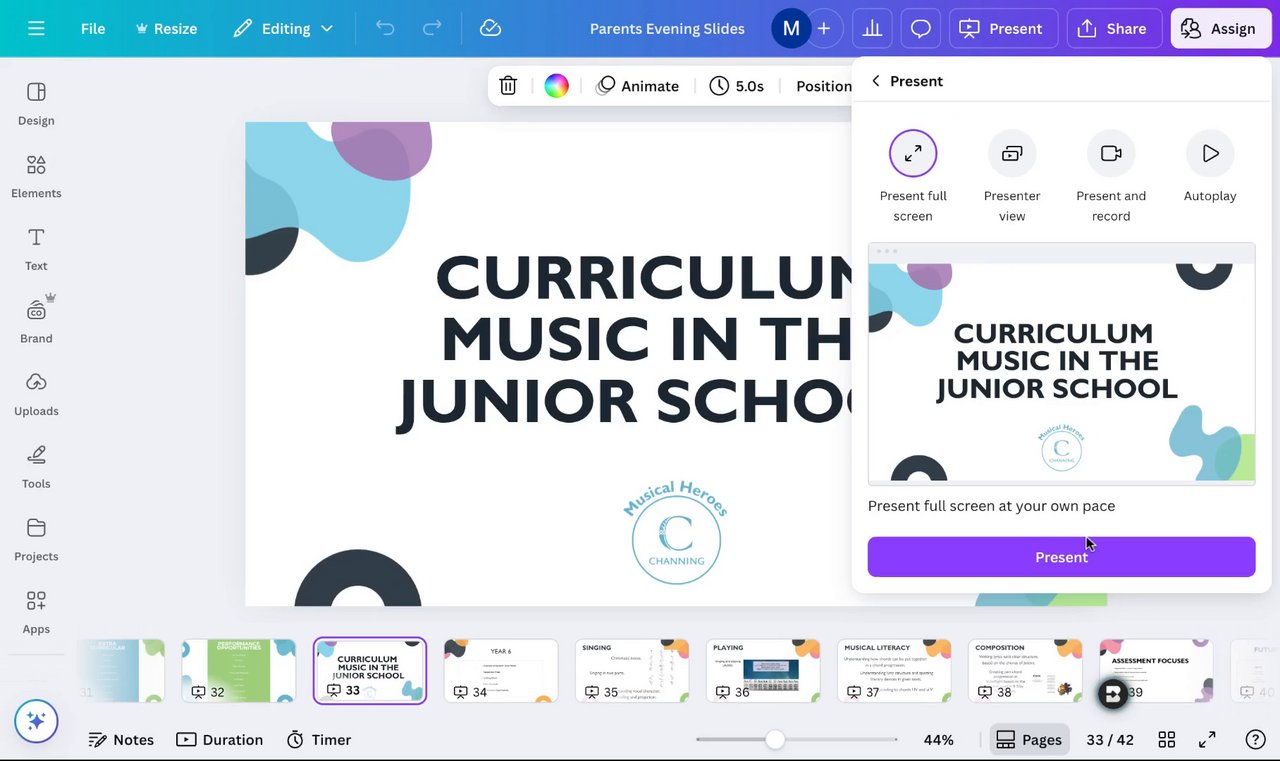Screen dimensions: 1280x761
Task: Open the grid view icon
Action: 1166,740
